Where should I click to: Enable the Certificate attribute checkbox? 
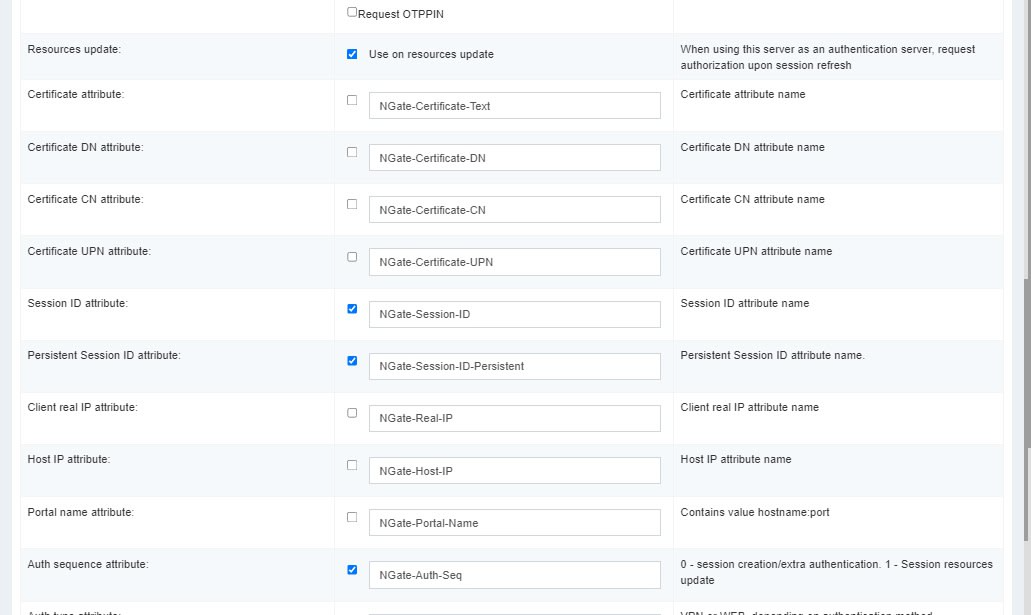pyautogui.click(x=352, y=100)
